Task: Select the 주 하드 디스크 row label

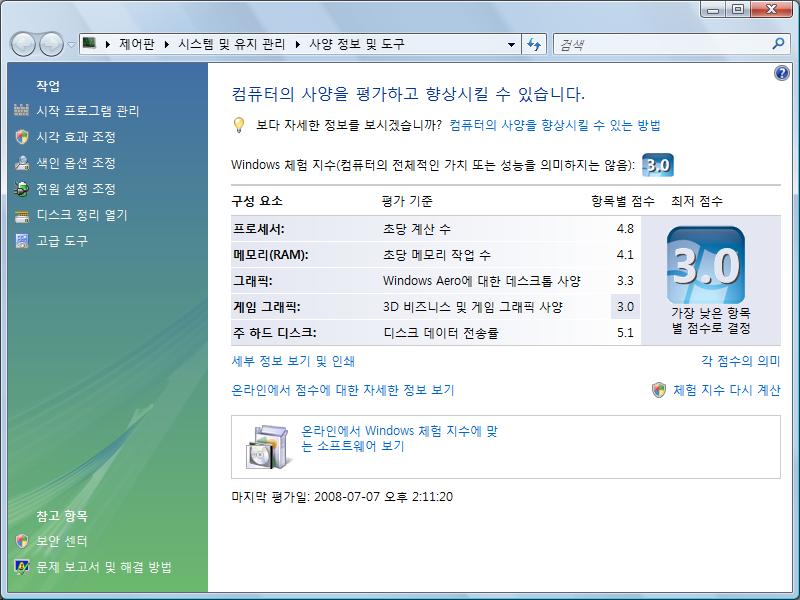Action: pos(275,333)
